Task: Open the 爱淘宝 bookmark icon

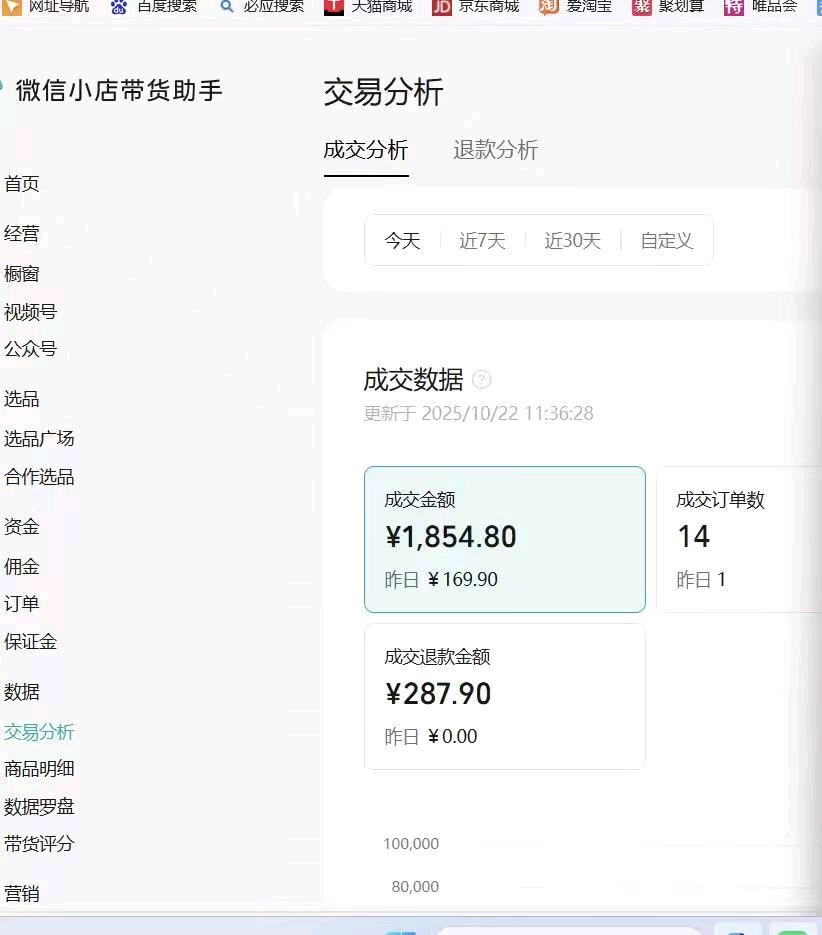Action: click(549, 7)
